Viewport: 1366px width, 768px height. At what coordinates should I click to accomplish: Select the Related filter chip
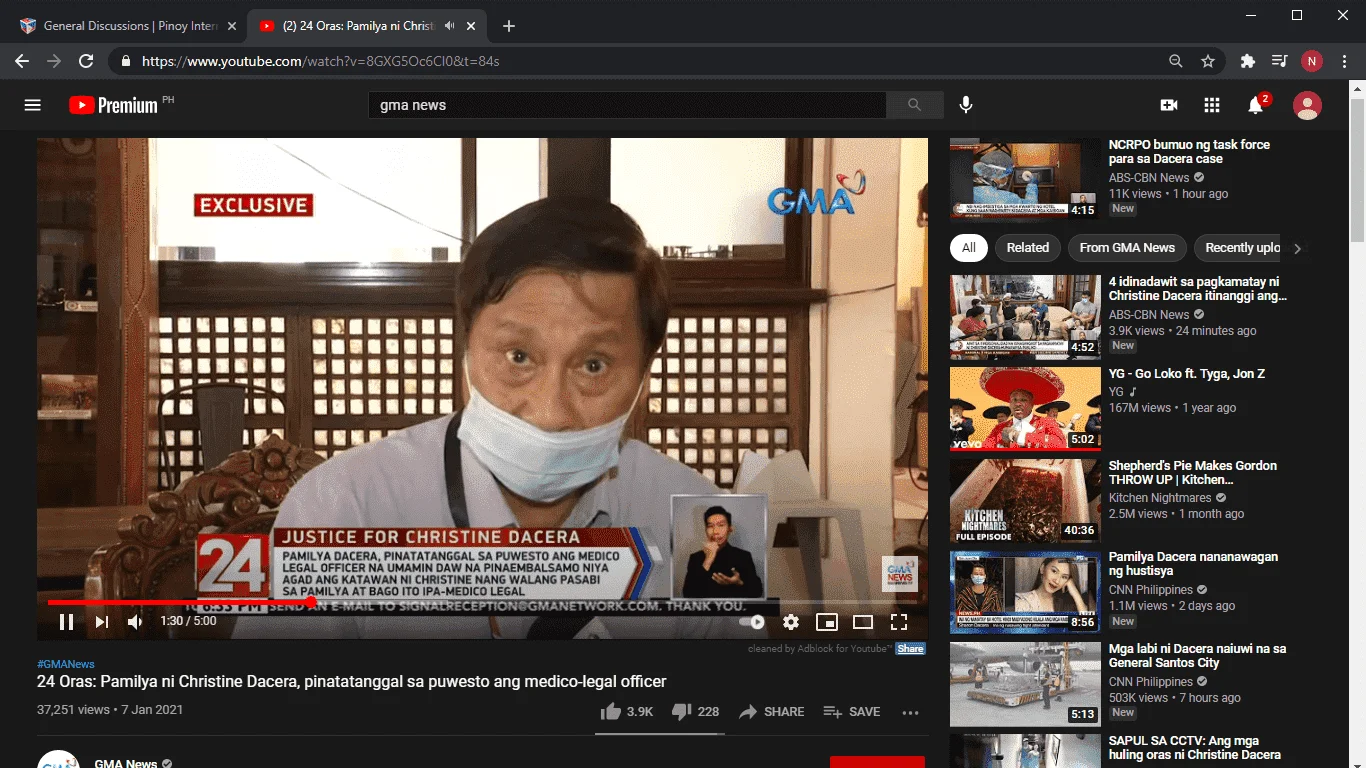[x=1028, y=248]
